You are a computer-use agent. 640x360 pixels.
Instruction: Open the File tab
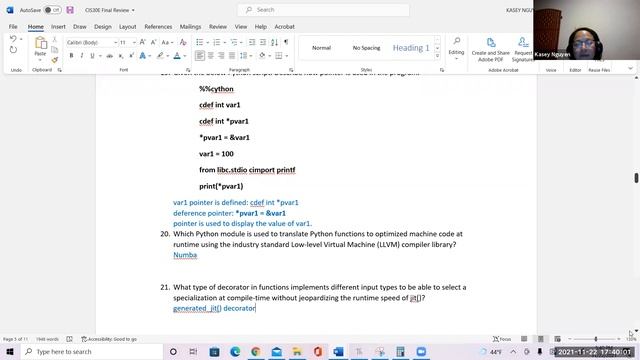point(13,27)
